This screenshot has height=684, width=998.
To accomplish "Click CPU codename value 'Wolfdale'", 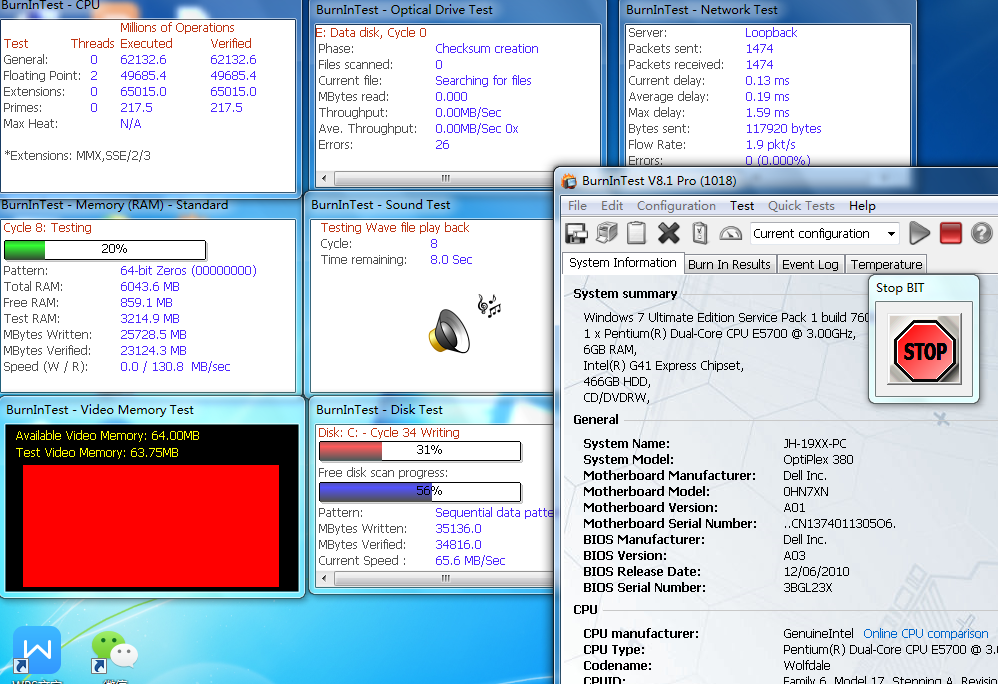I will point(806,666).
